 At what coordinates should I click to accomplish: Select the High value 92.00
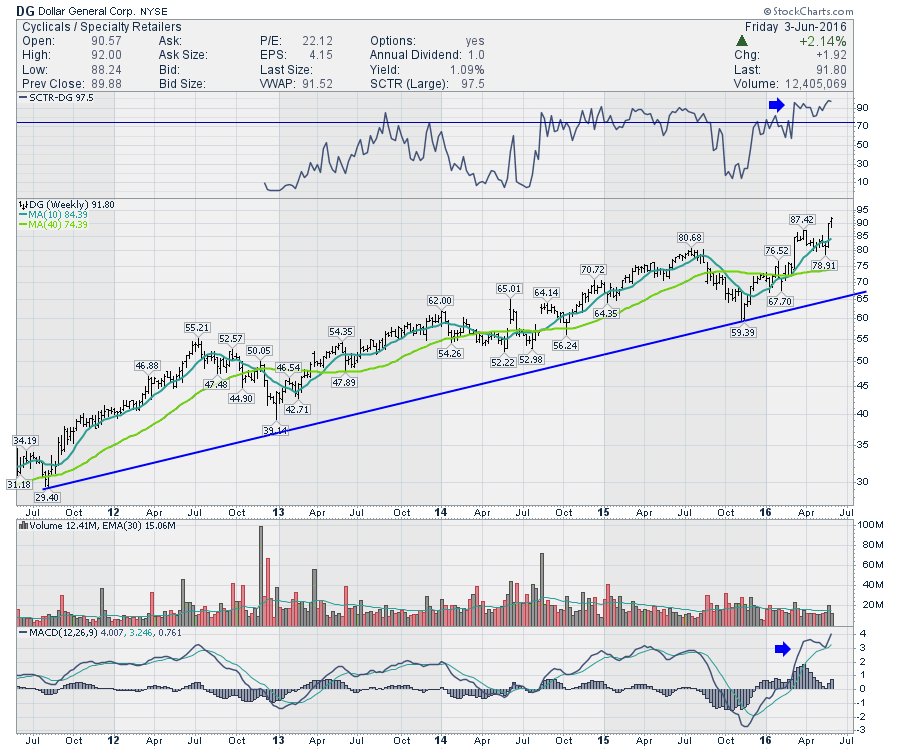(x=106, y=55)
